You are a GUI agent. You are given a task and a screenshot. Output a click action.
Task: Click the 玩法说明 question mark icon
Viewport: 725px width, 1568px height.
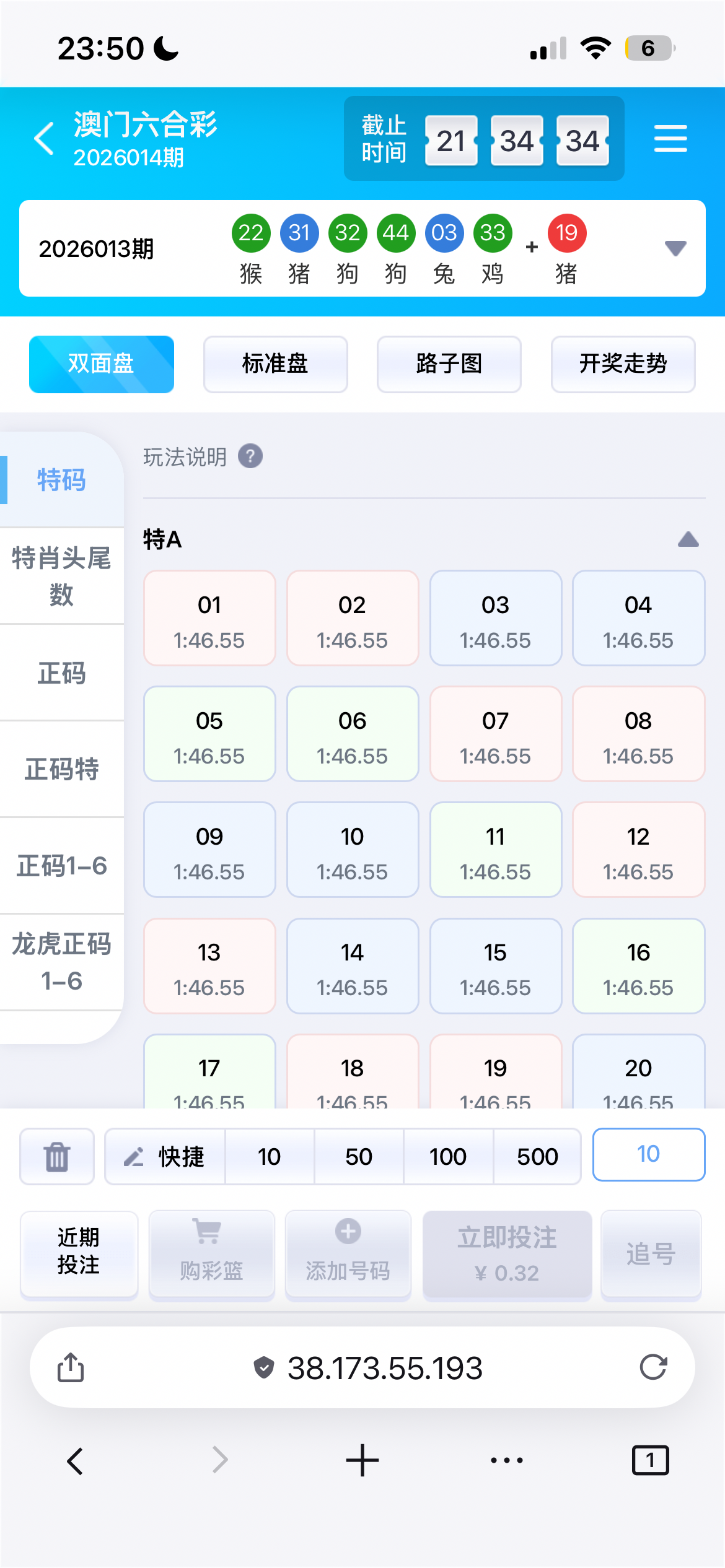click(250, 456)
